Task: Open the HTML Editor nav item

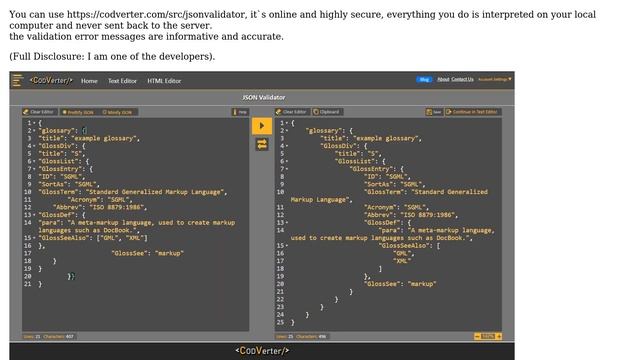Action: [164, 81]
